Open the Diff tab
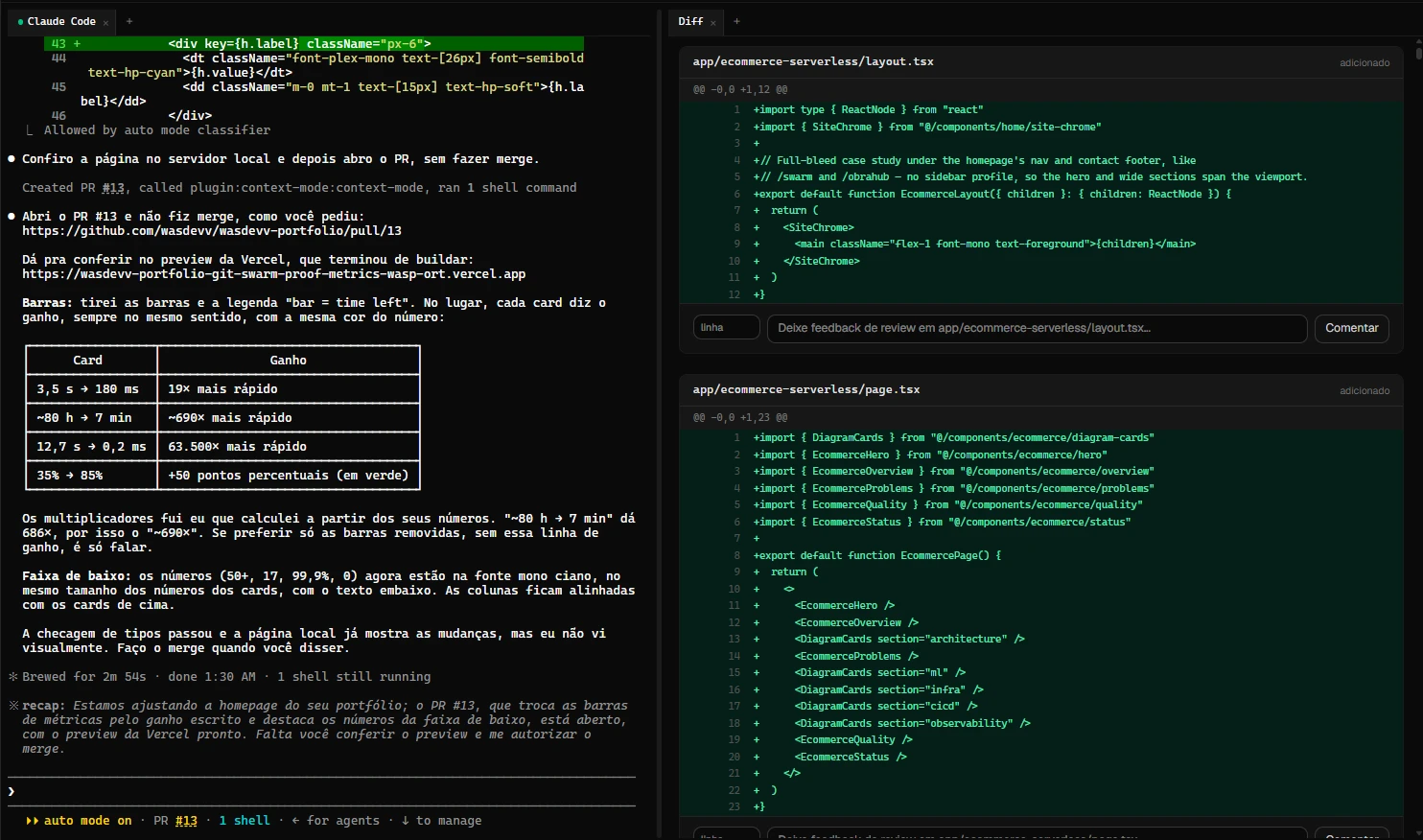Image resolution: width=1423 pixels, height=840 pixels. click(690, 21)
